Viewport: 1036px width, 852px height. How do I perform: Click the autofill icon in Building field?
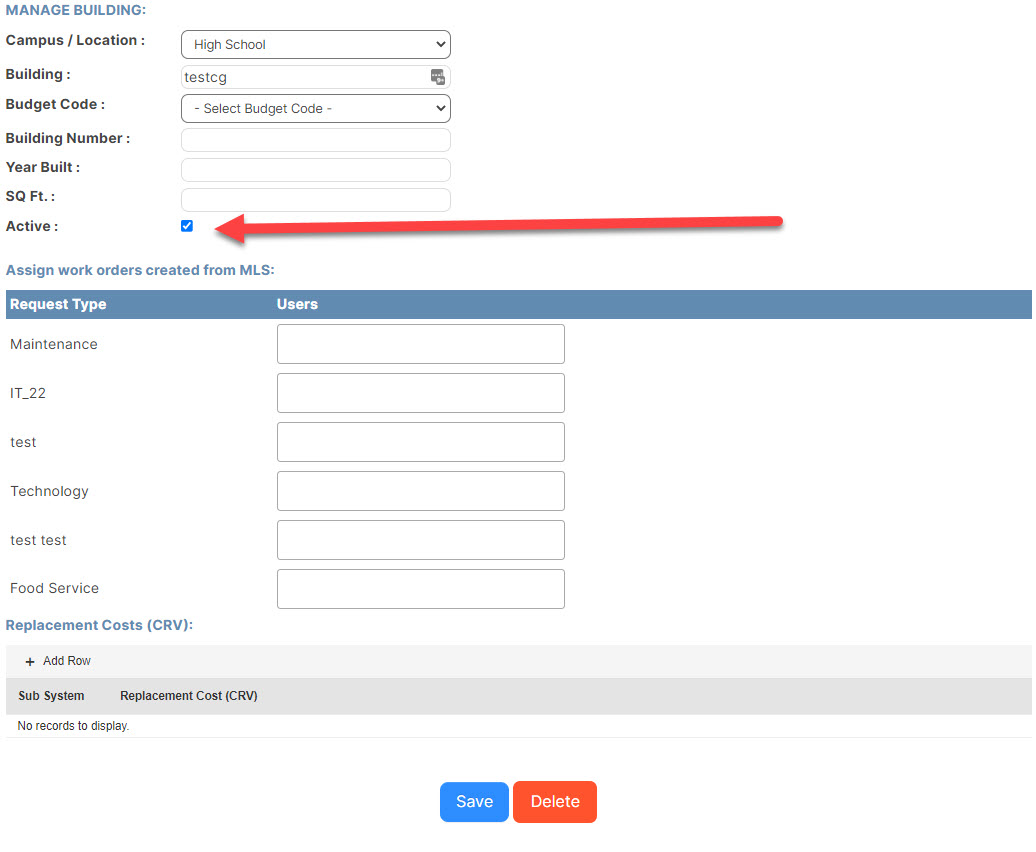[x=437, y=77]
